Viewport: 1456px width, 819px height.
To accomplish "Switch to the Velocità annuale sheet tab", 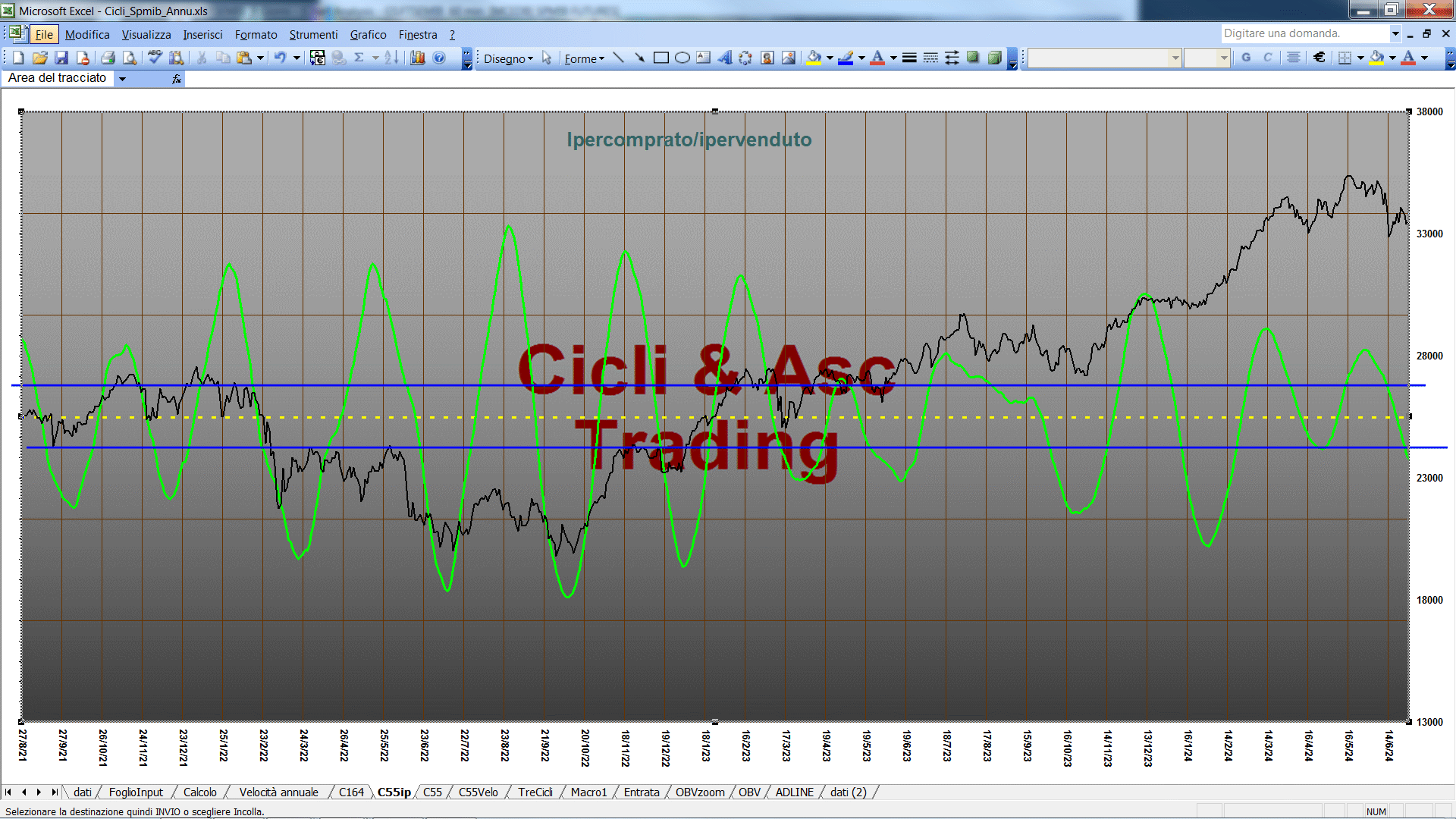I will [x=278, y=792].
